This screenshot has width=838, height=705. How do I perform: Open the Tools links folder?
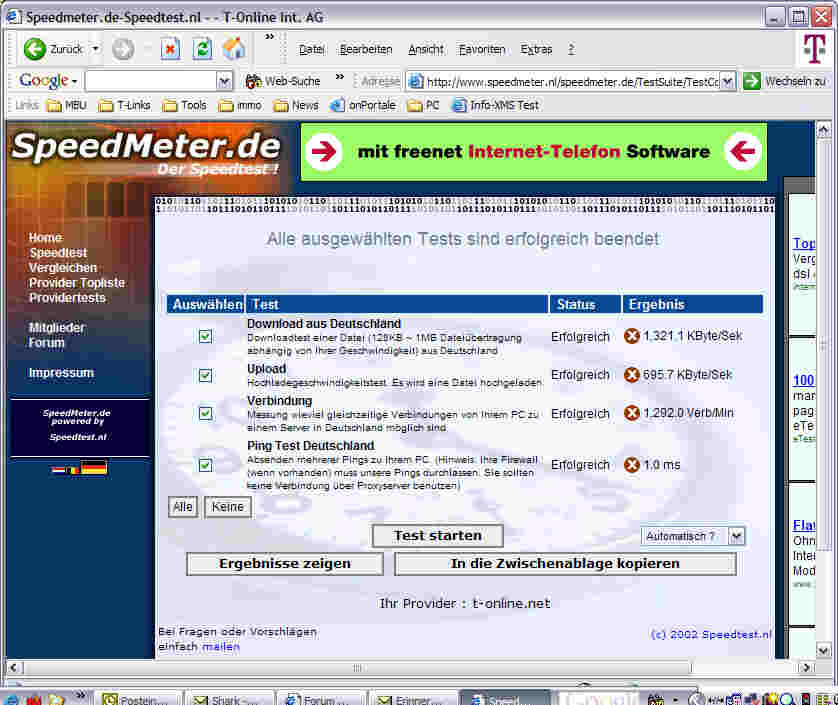[x=185, y=105]
